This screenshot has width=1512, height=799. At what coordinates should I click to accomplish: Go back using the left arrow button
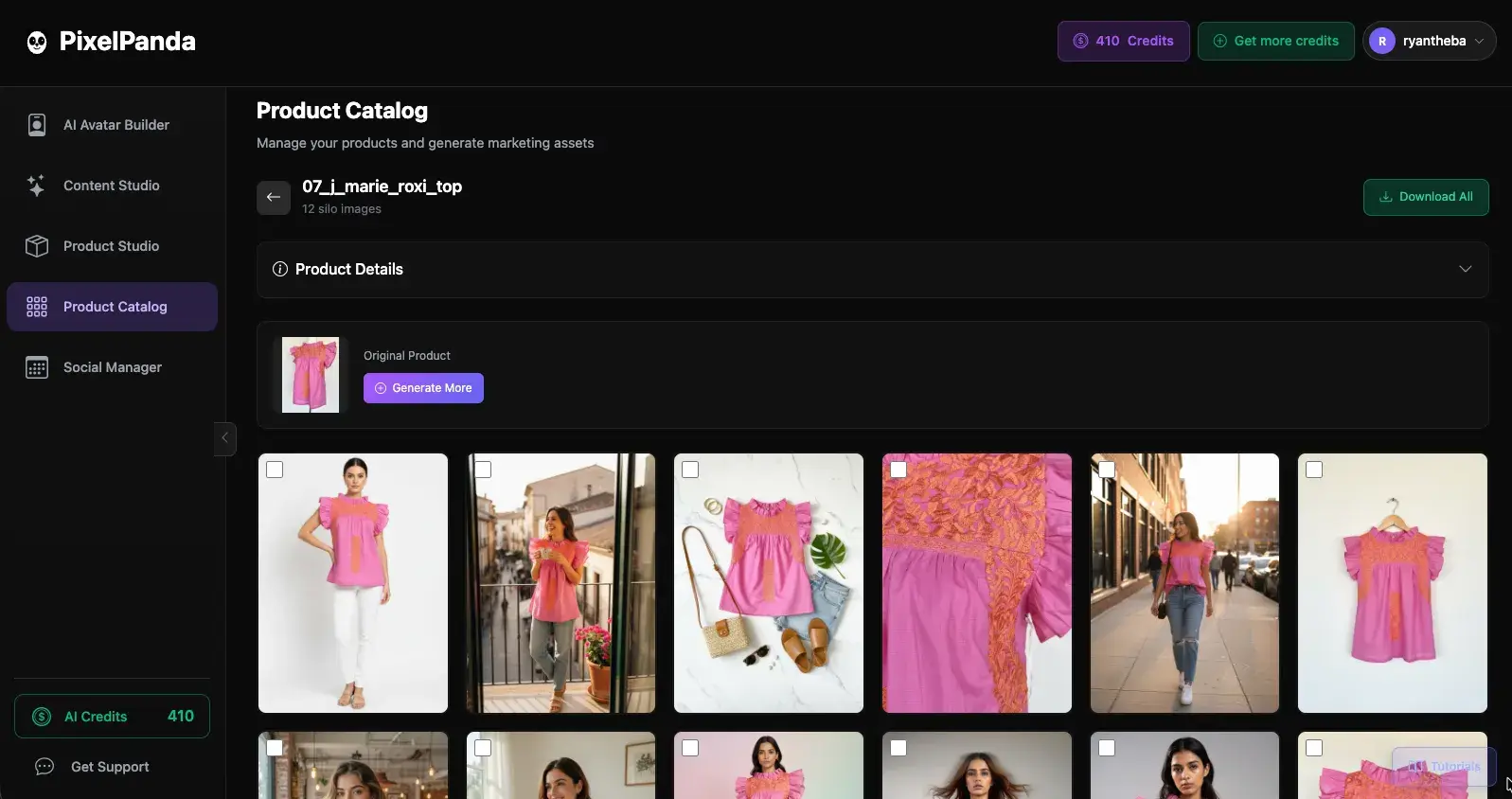(274, 197)
